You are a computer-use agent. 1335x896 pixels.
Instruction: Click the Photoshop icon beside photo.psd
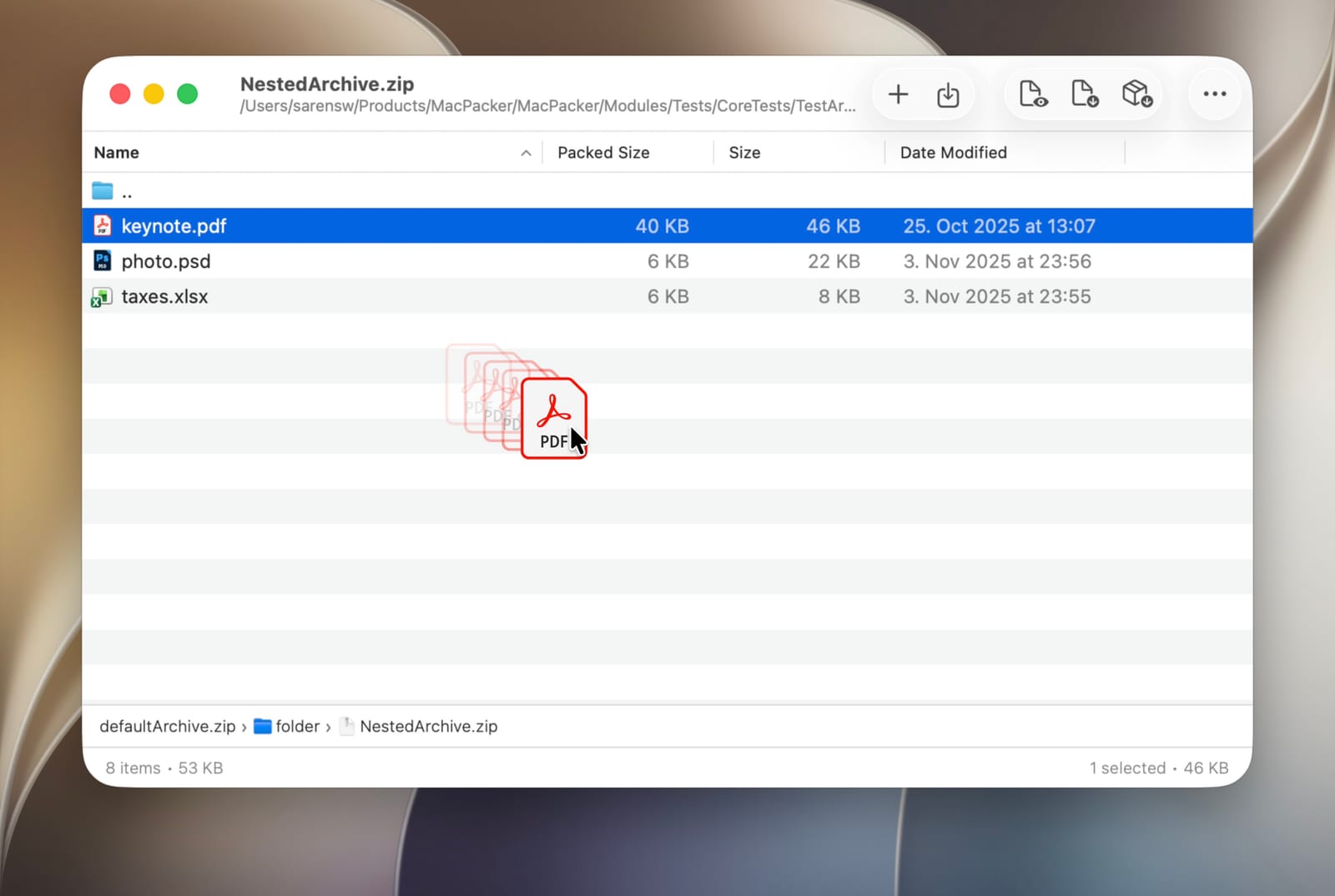point(102,261)
